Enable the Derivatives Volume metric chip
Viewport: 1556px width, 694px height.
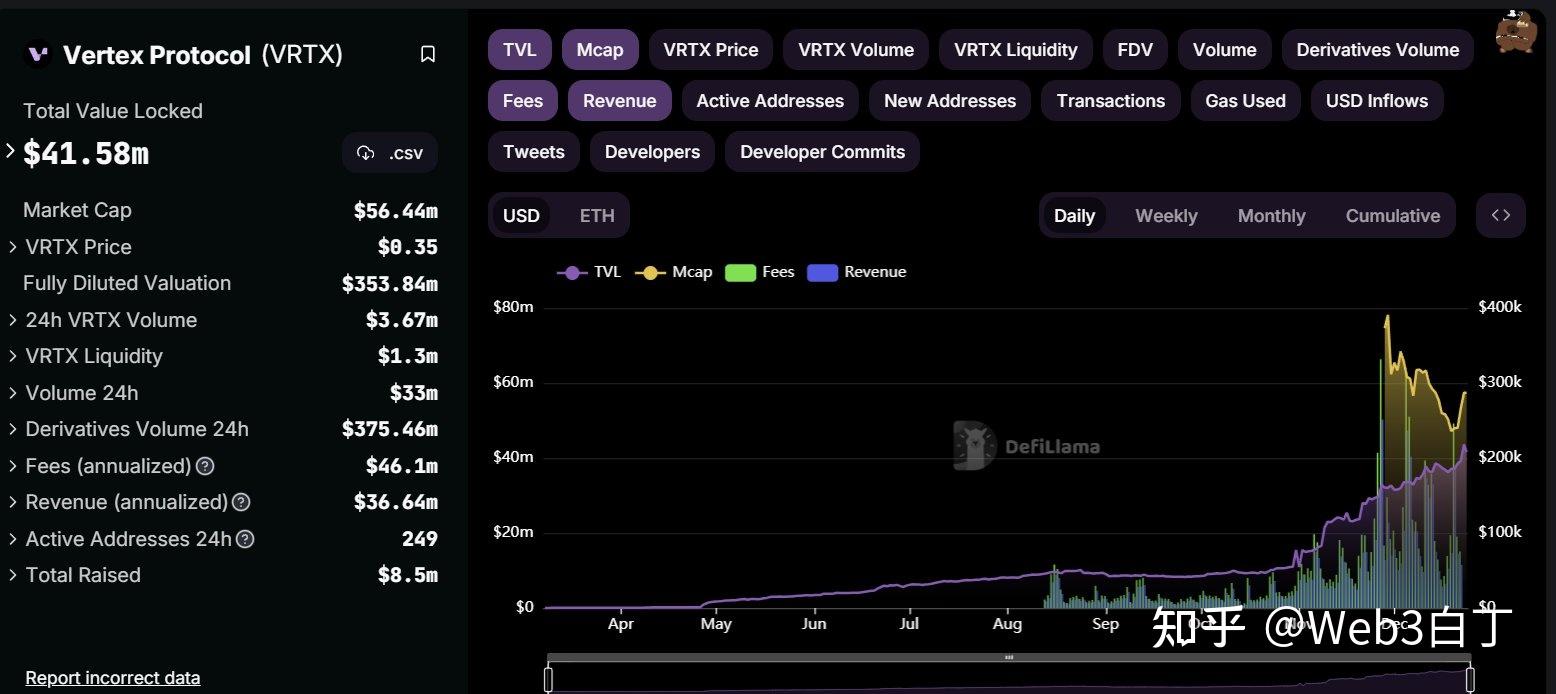[1378, 50]
